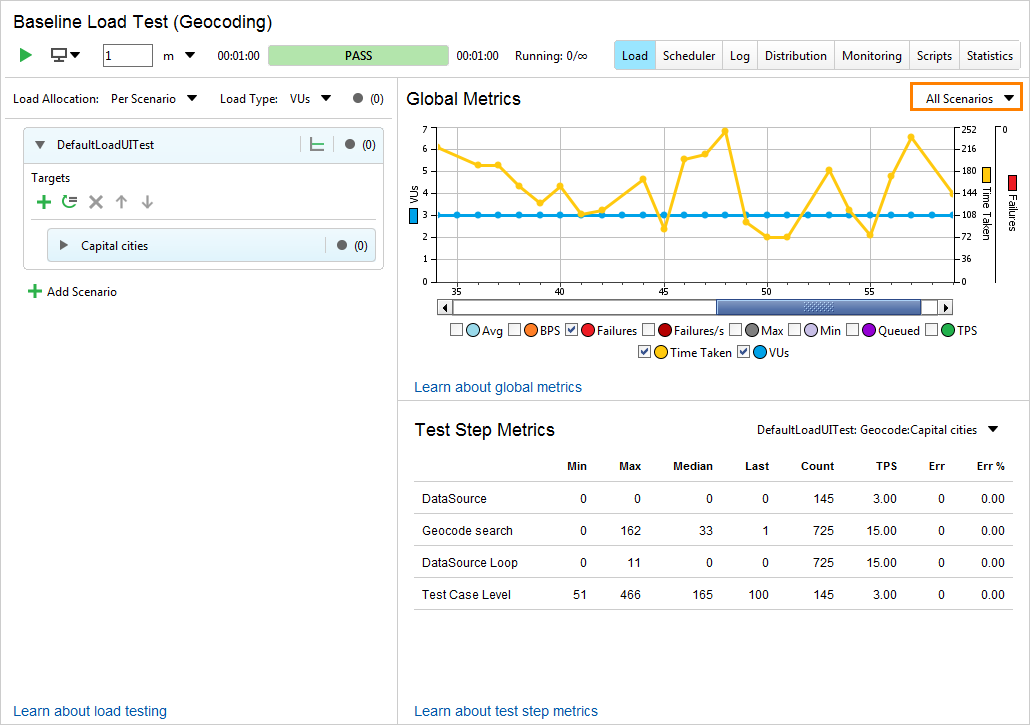Viewport: 1030px width, 725px height.
Task: Click the test duration input field
Action: click(127, 56)
